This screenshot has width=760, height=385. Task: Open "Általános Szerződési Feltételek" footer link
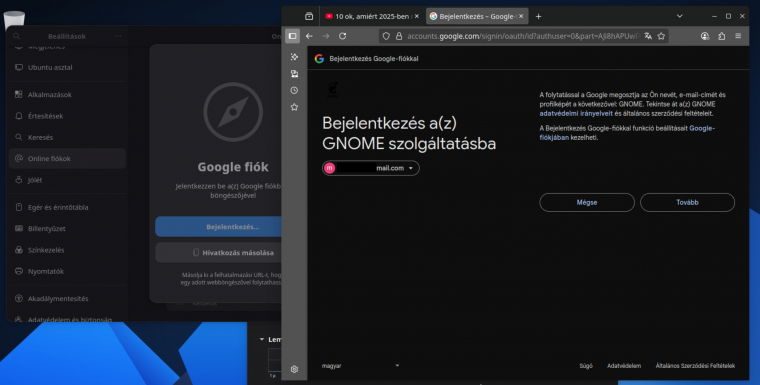695,366
